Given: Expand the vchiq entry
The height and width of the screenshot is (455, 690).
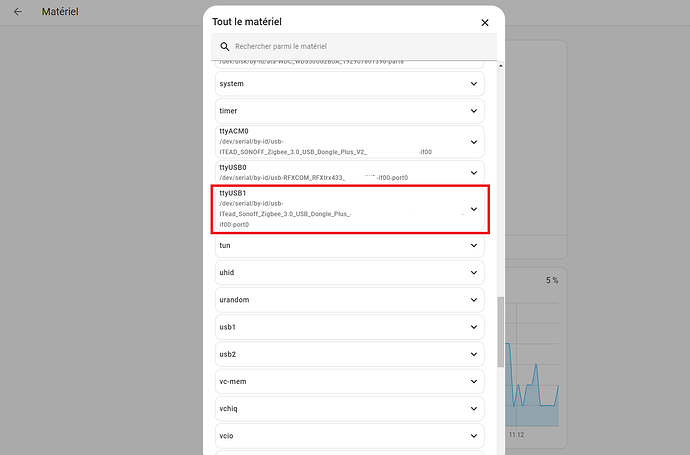Looking at the screenshot, I should [350, 409].
